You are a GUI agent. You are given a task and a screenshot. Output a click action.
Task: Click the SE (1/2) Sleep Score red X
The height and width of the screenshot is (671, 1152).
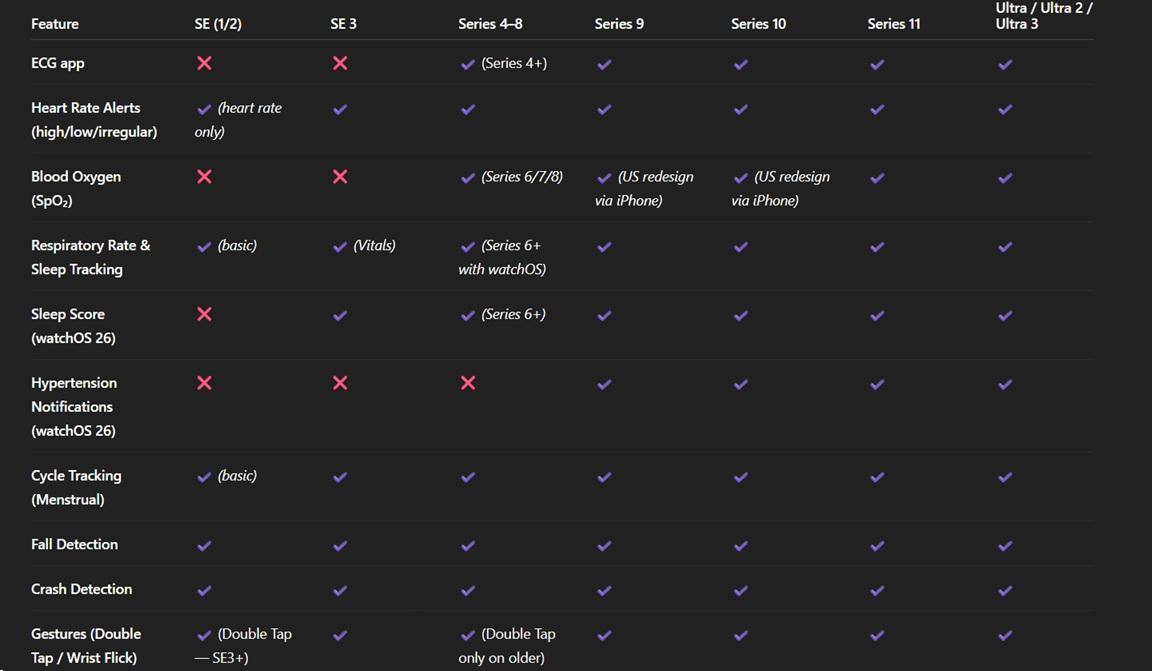point(204,314)
